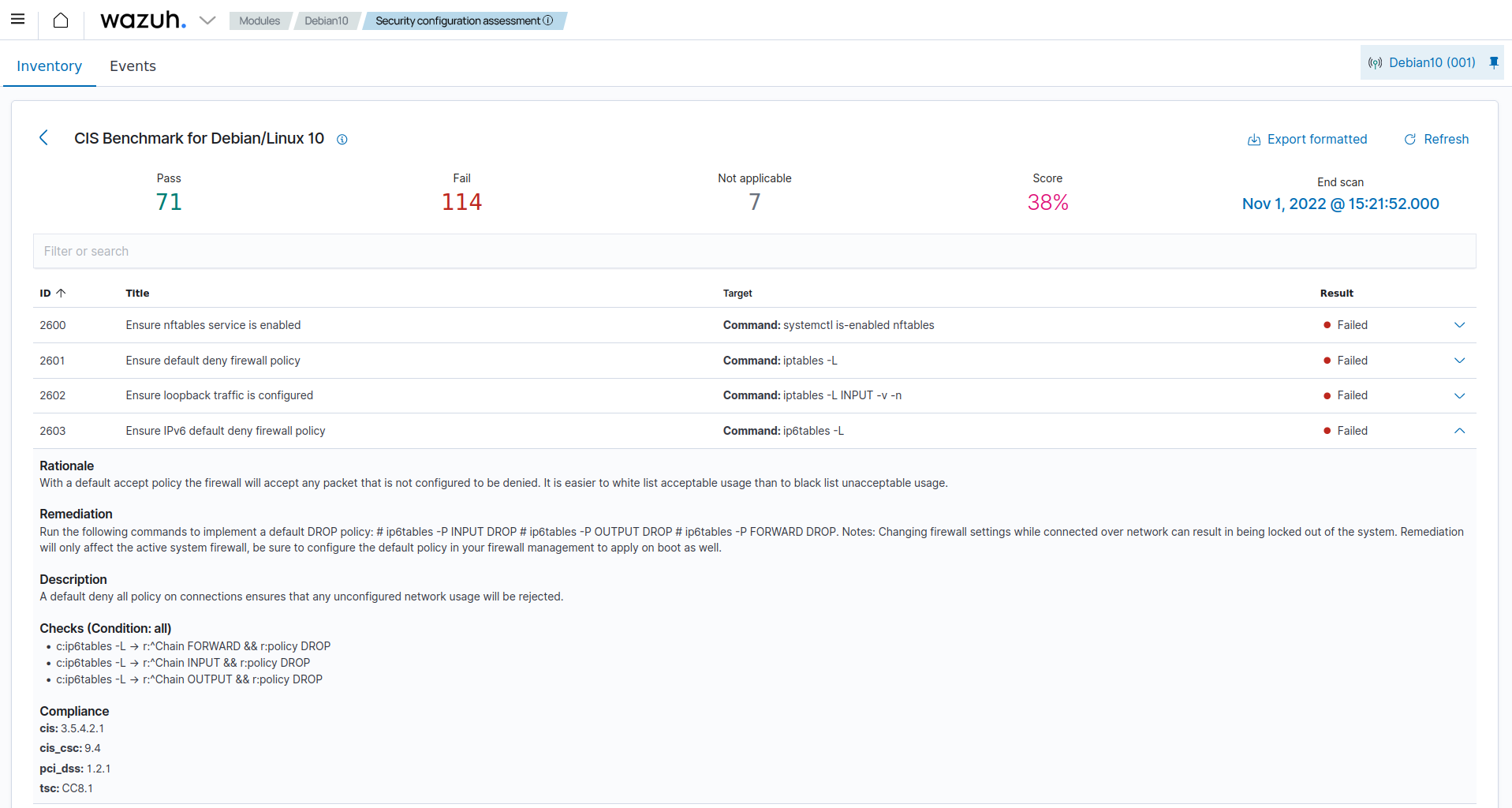The height and width of the screenshot is (808, 1512).
Task: Click the ID ascending sort arrow
Action: [x=61, y=293]
